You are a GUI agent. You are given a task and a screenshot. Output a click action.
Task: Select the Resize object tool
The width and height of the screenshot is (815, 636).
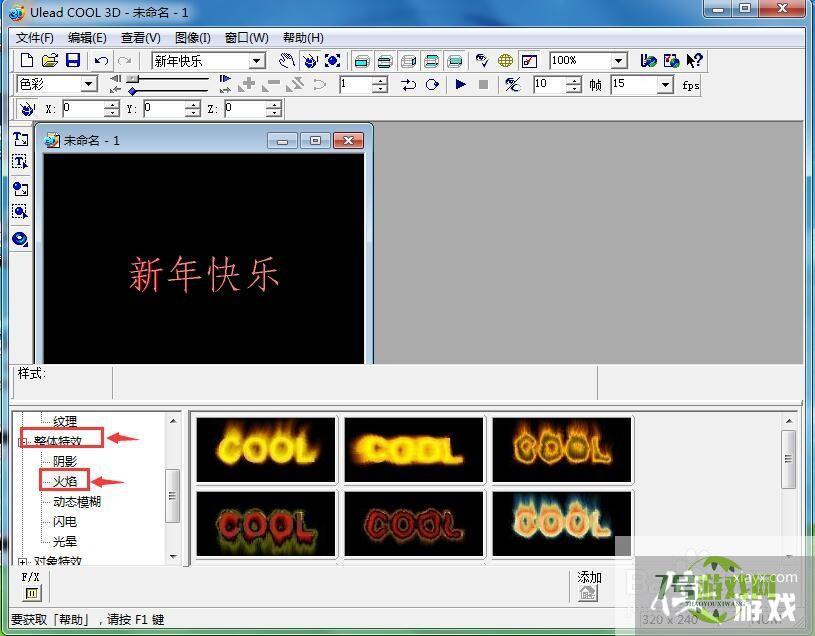coord(333,61)
